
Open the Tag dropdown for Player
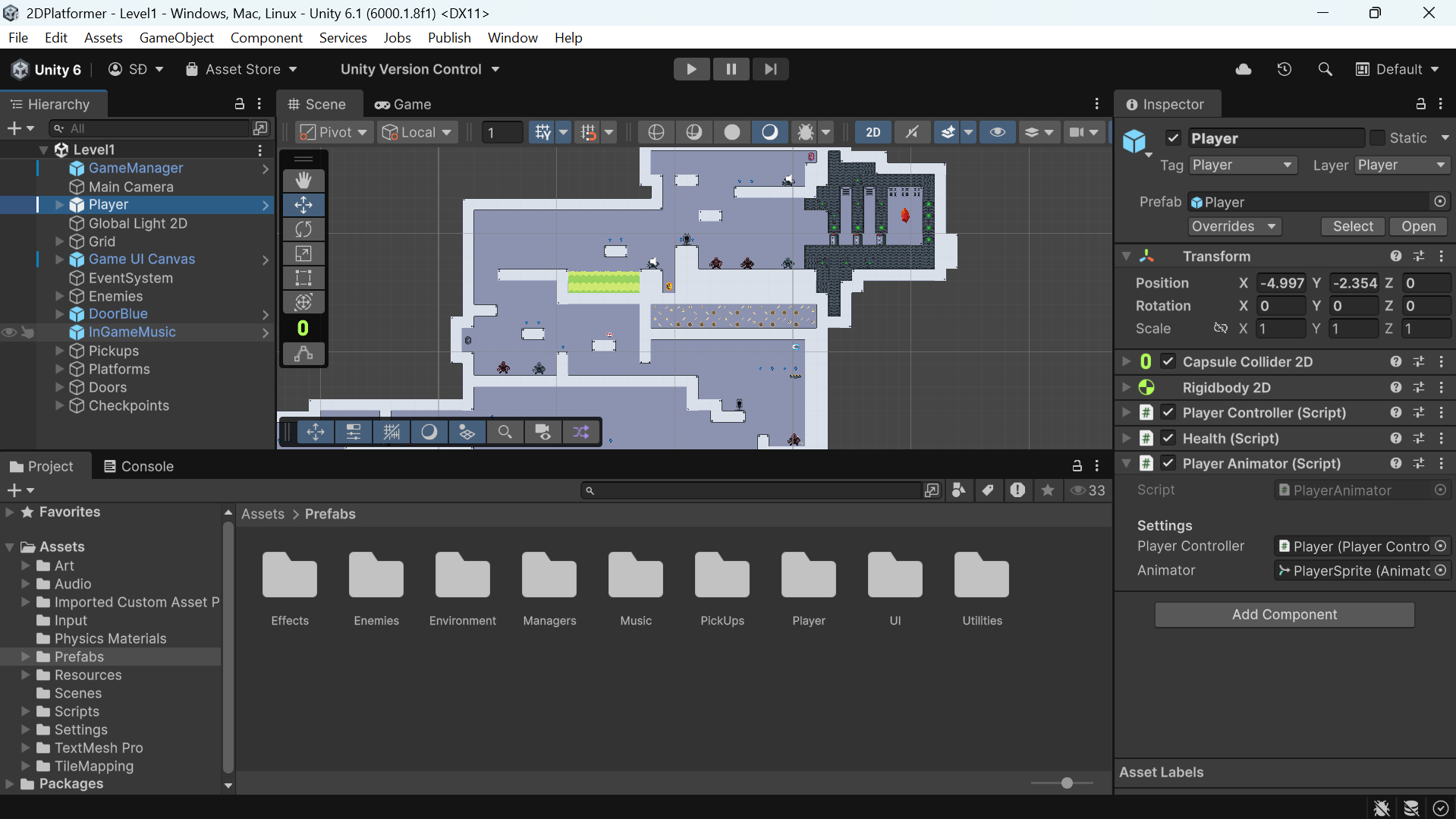coord(1241,165)
